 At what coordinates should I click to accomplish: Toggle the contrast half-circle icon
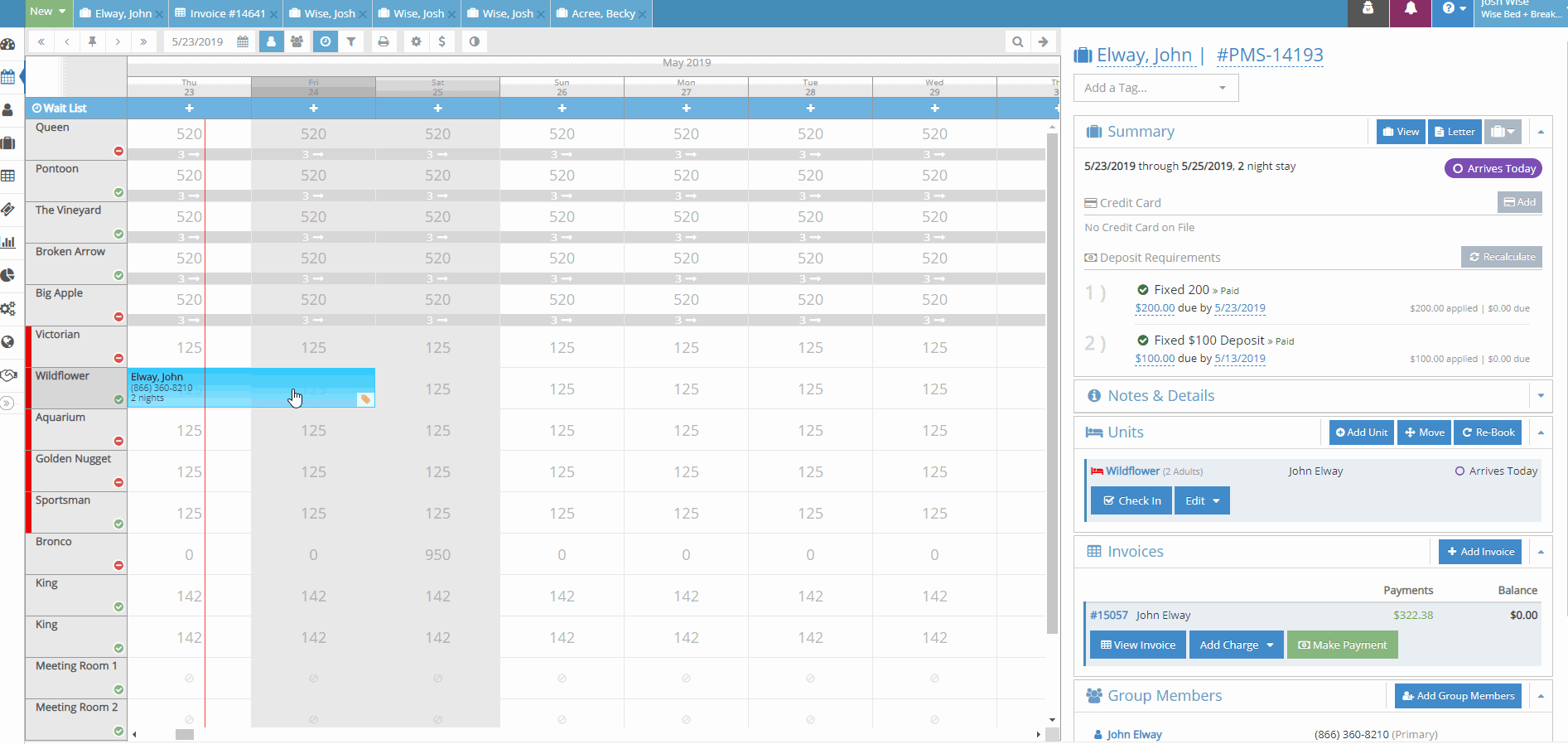point(474,41)
